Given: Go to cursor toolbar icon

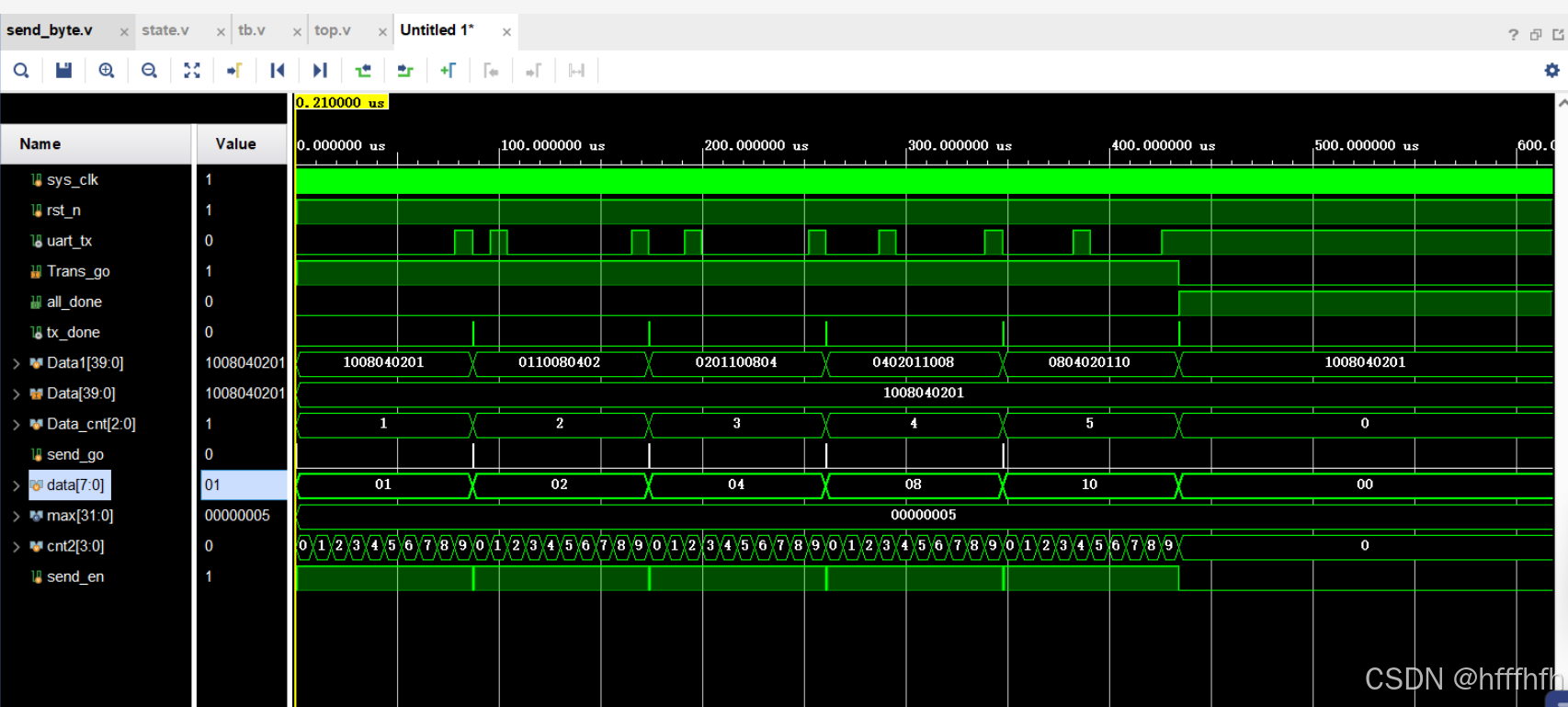Looking at the screenshot, I should click(x=234, y=71).
